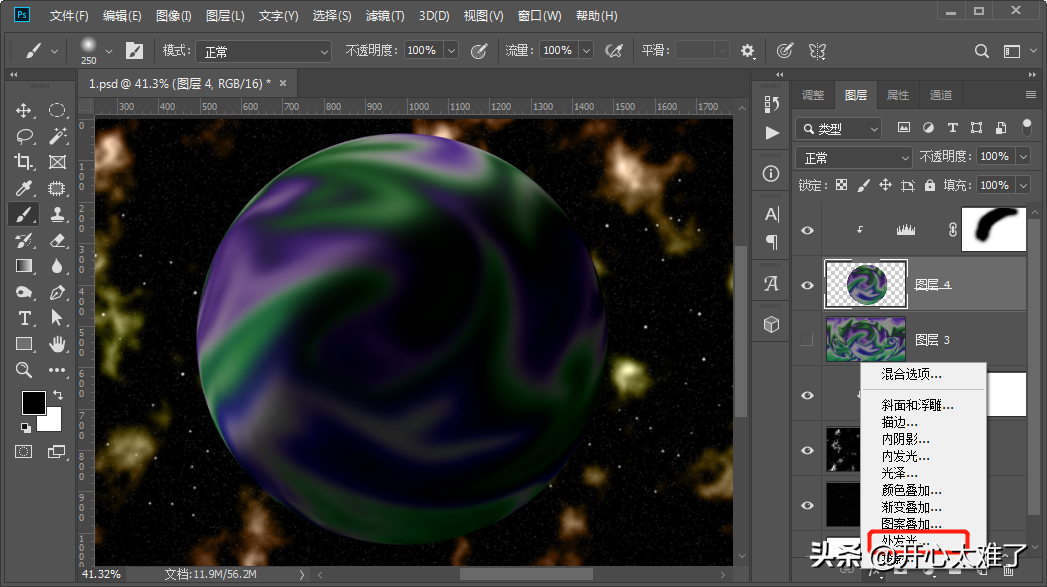Select the Magic Wand tool

tap(57, 136)
